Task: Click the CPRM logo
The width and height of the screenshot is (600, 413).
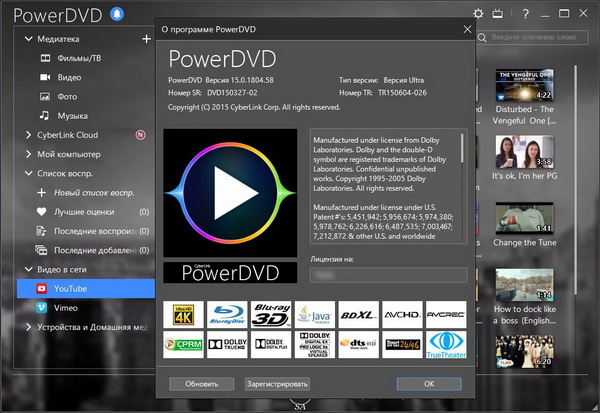Action: click(183, 344)
